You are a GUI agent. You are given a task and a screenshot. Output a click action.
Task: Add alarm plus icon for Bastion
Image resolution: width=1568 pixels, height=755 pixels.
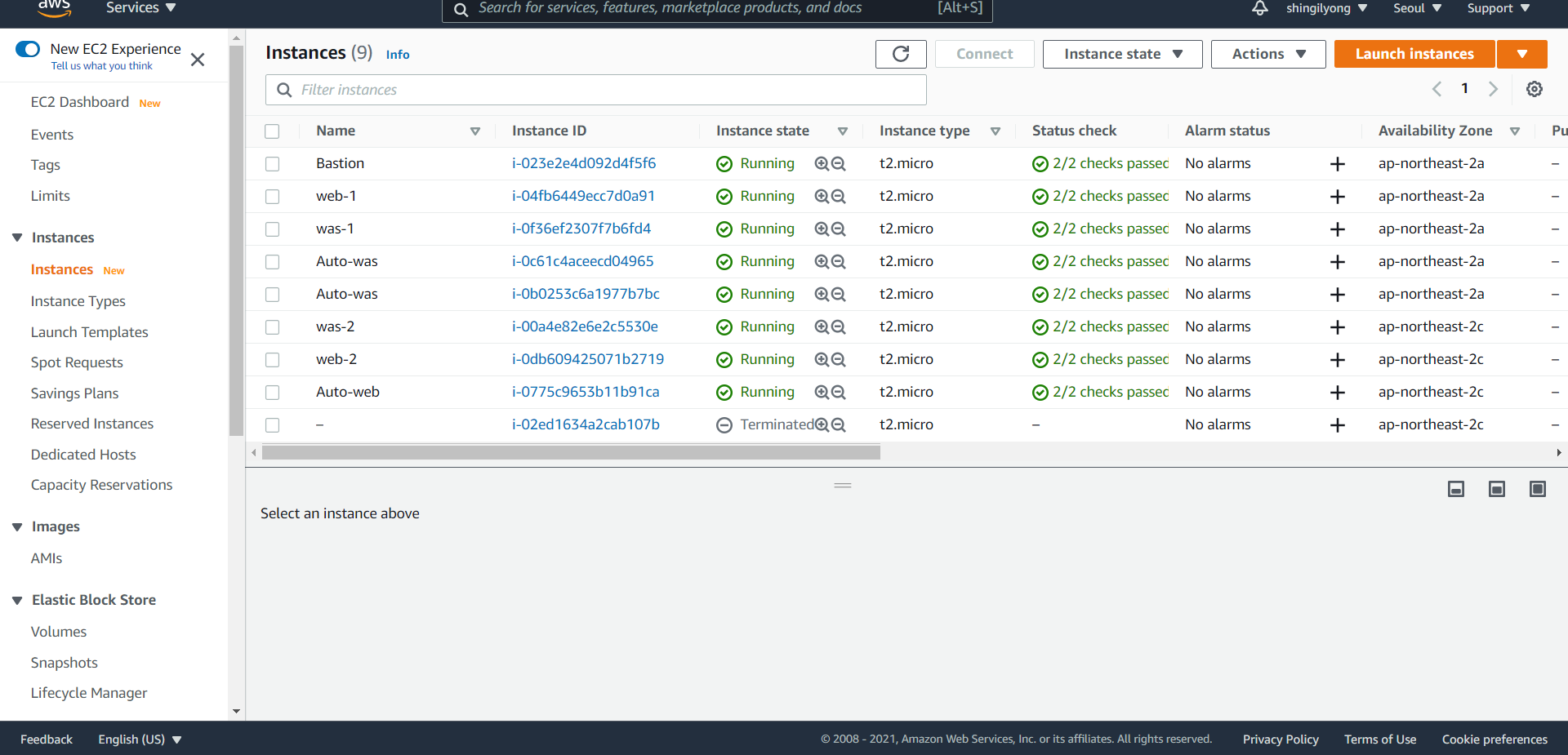(x=1338, y=164)
